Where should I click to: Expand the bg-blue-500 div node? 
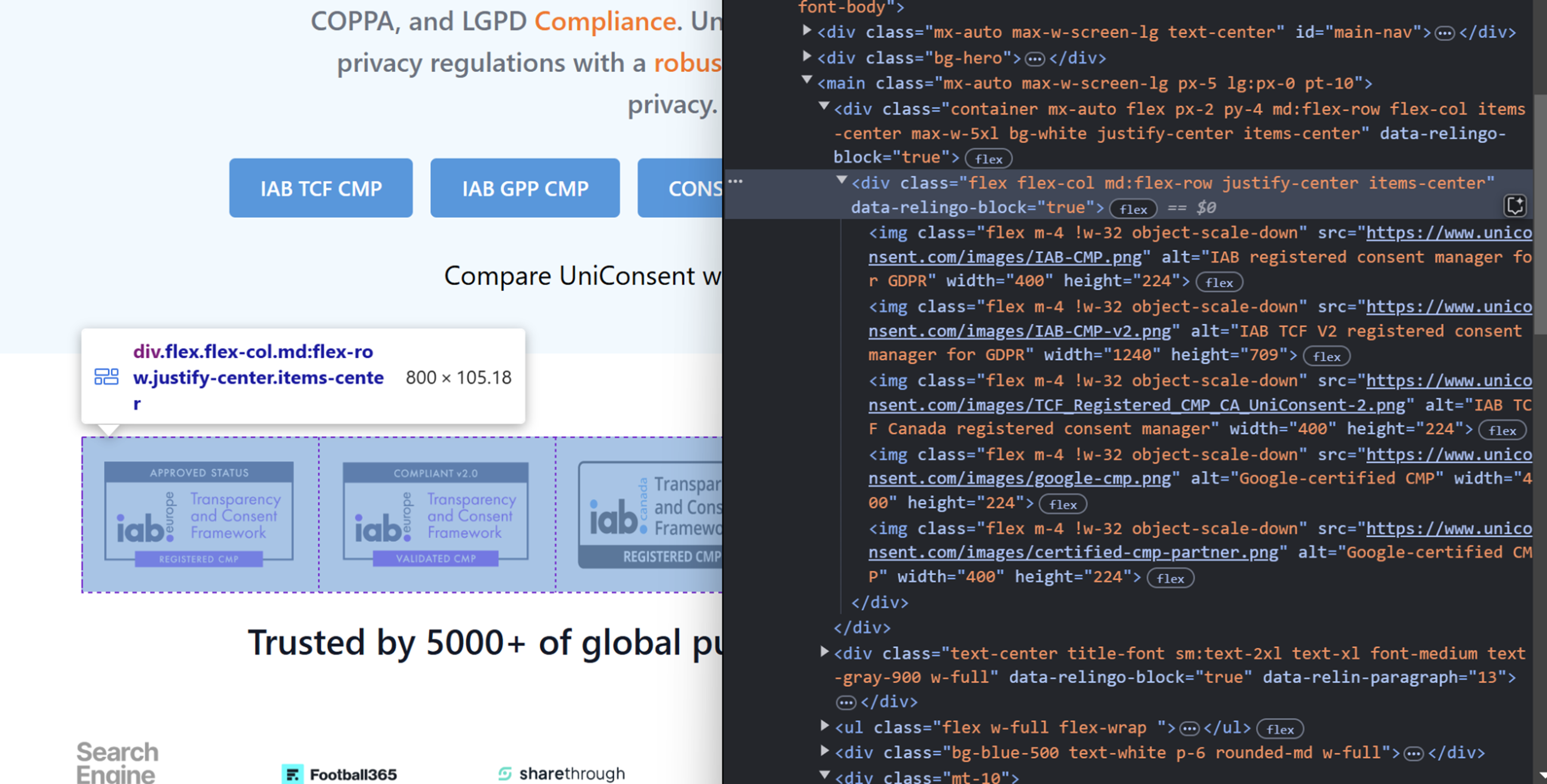825,751
